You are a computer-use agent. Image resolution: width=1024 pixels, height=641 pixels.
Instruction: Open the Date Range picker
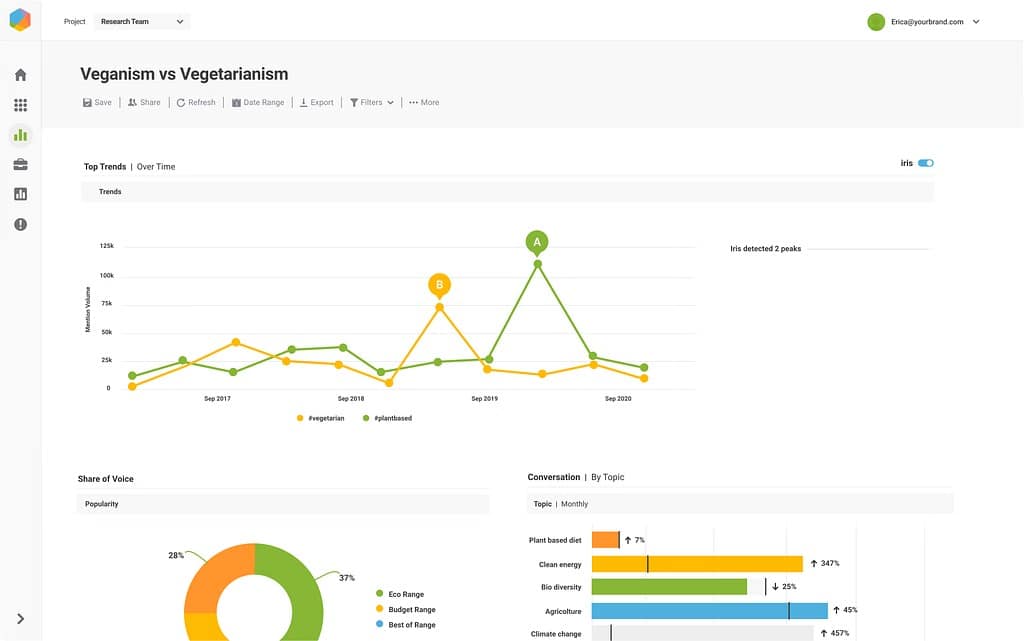[x=258, y=101]
